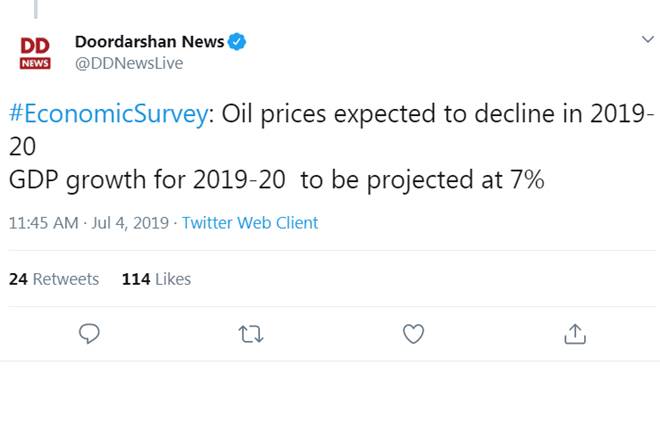
Task: Click the @DDNewsLive handle
Action: [129, 63]
